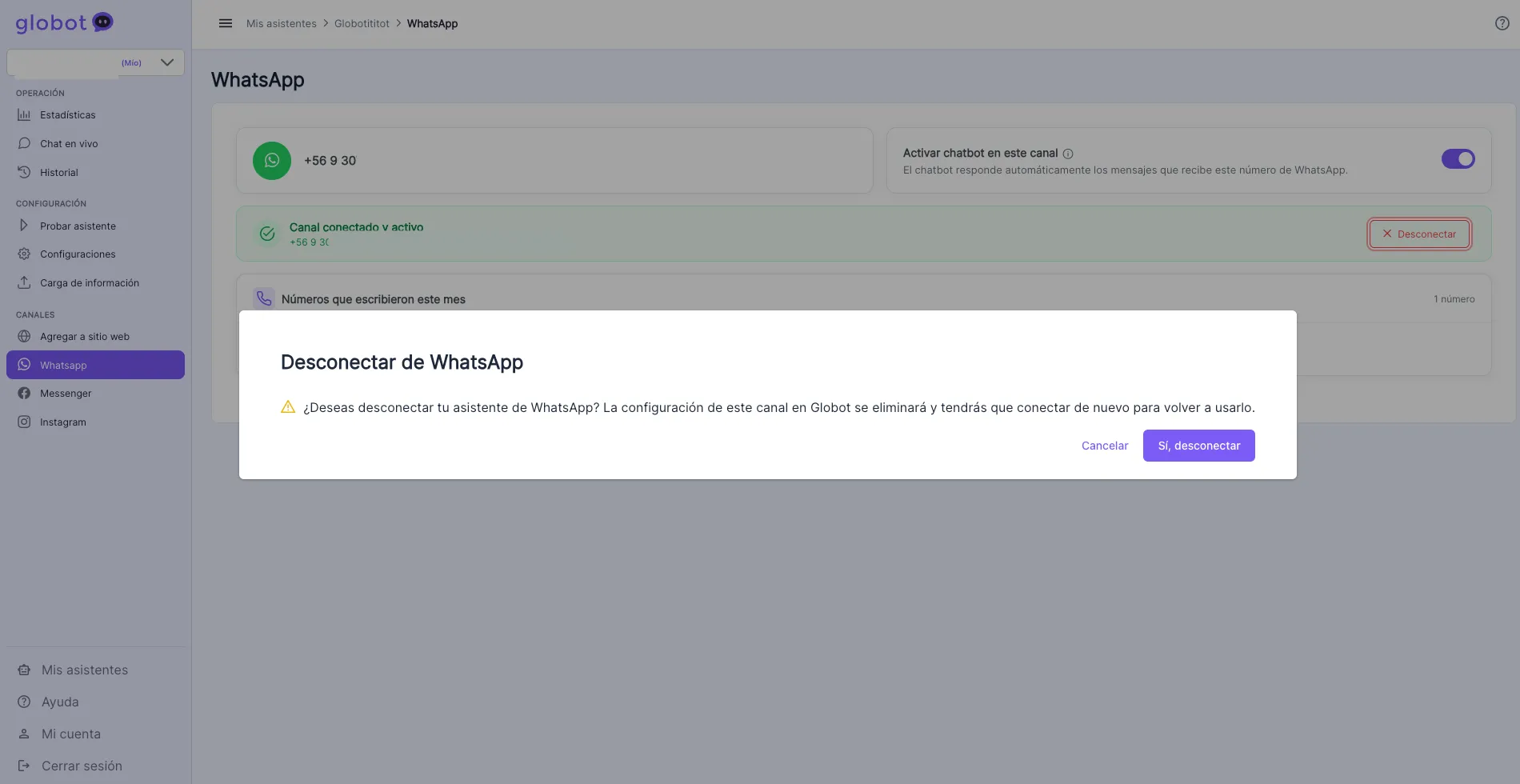Image resolution: width=1520 pixels, height=784 pixels.
Task: Click the Configuraciones gear icon
Action: pos(24,254)
